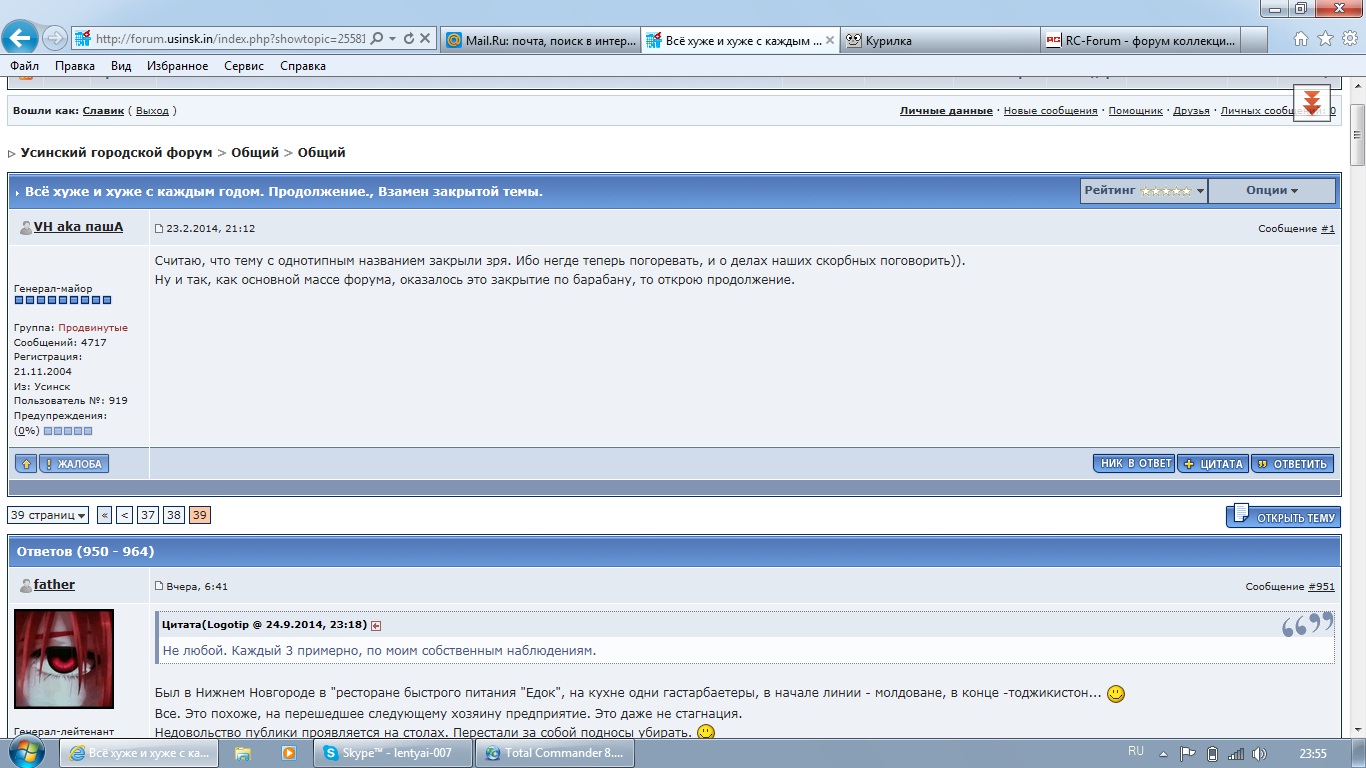Image resolution: width=1366 pixels, height=768 pixels.
Task: Click the quote snapback arrow icon
Action: coord(376,626)
